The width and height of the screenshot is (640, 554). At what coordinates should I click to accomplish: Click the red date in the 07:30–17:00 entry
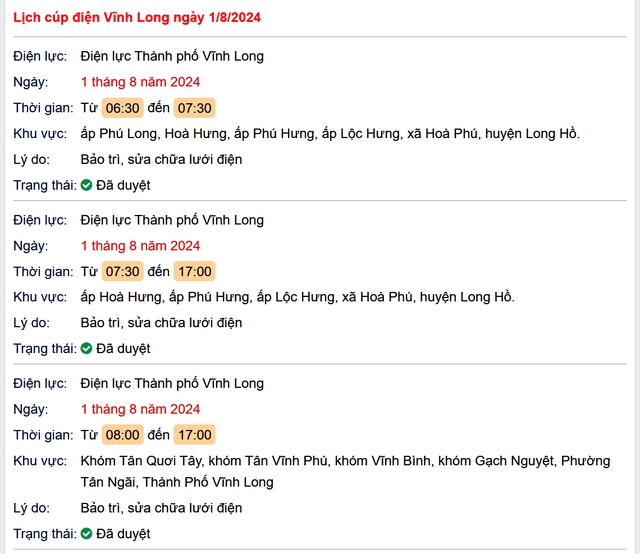point(140,246)
